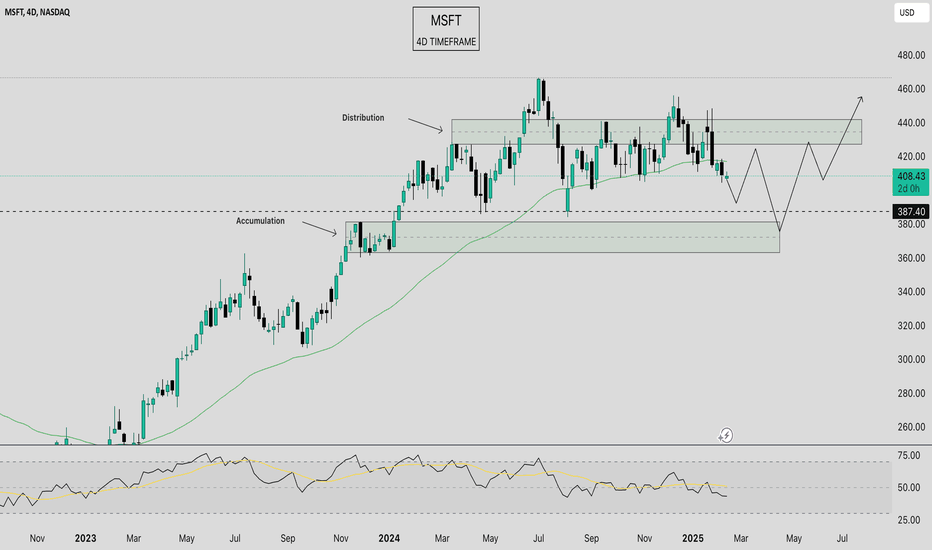Click the 480.00 price axis label
This screenshot has height=550, width=932.
(911, 55)
